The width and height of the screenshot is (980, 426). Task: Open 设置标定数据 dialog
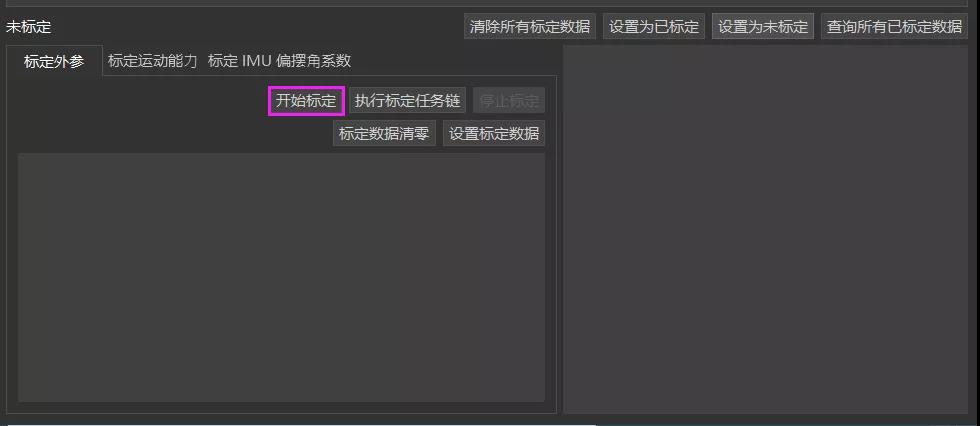(494, 133)
